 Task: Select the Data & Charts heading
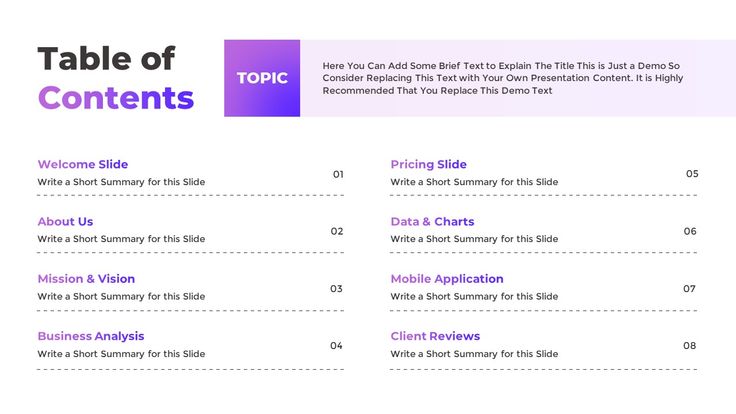(432, 222)
